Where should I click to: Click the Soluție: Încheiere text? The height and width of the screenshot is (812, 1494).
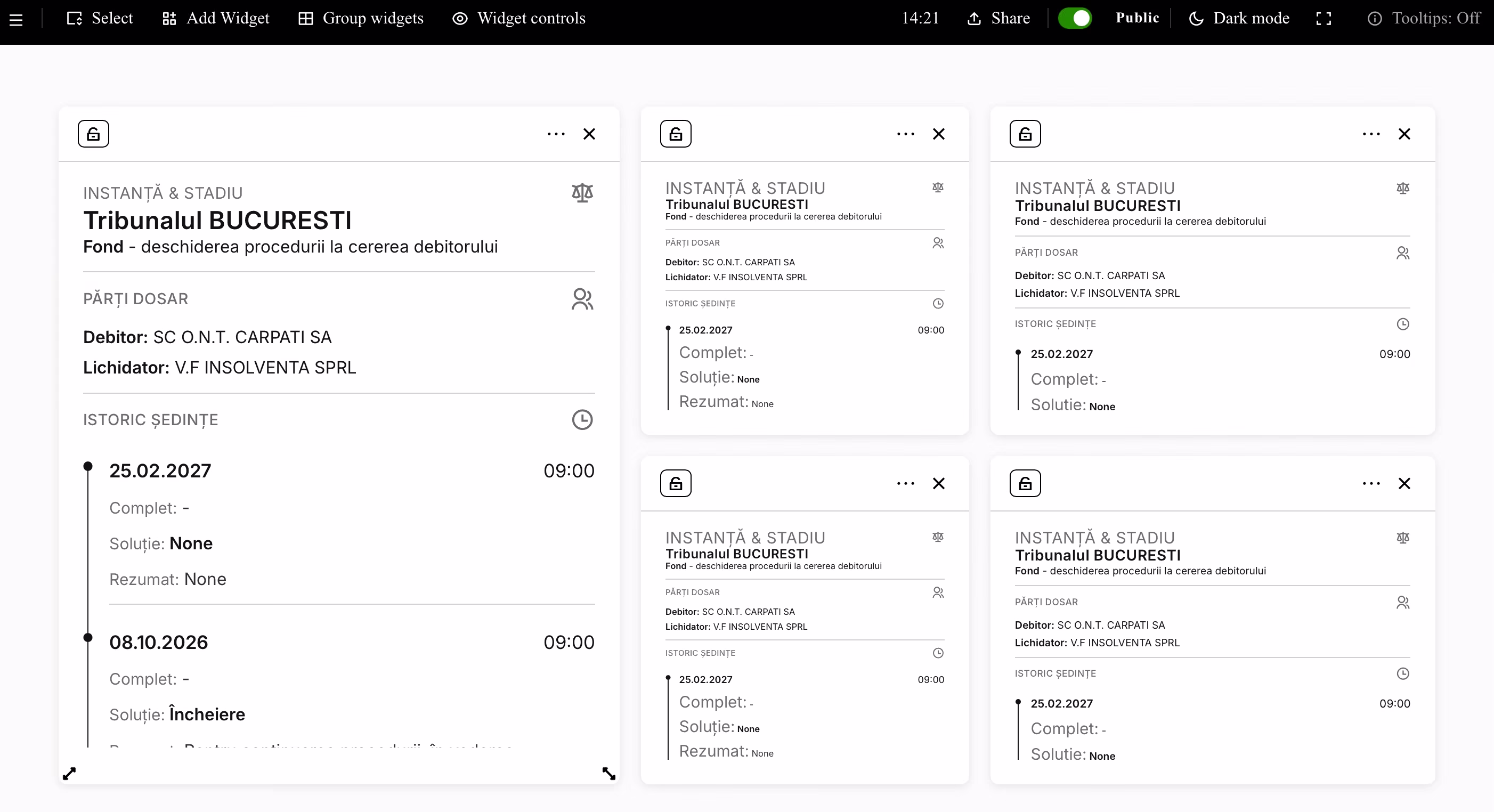177,714
